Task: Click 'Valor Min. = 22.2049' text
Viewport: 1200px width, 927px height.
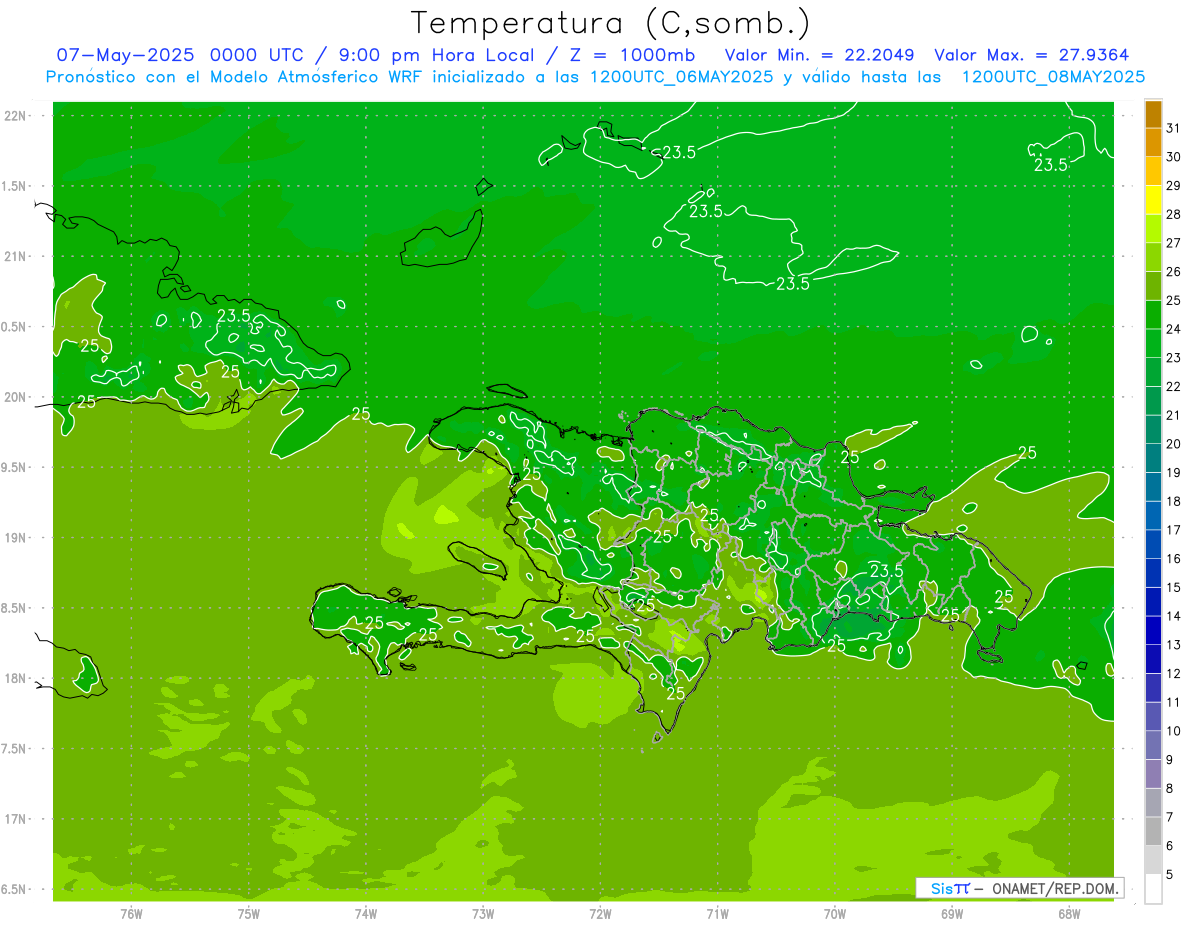Action: (819, 55)
